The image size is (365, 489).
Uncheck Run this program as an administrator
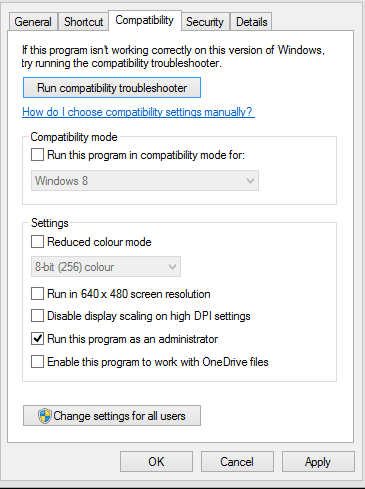click(x=37, y=339)
